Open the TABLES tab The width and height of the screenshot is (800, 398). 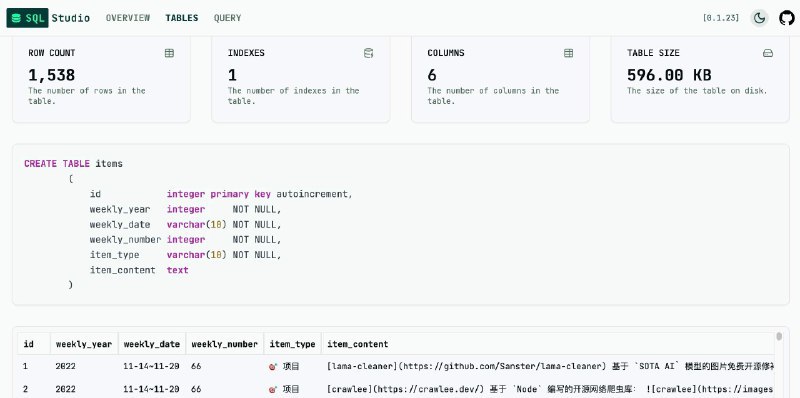tap(182, 18)
